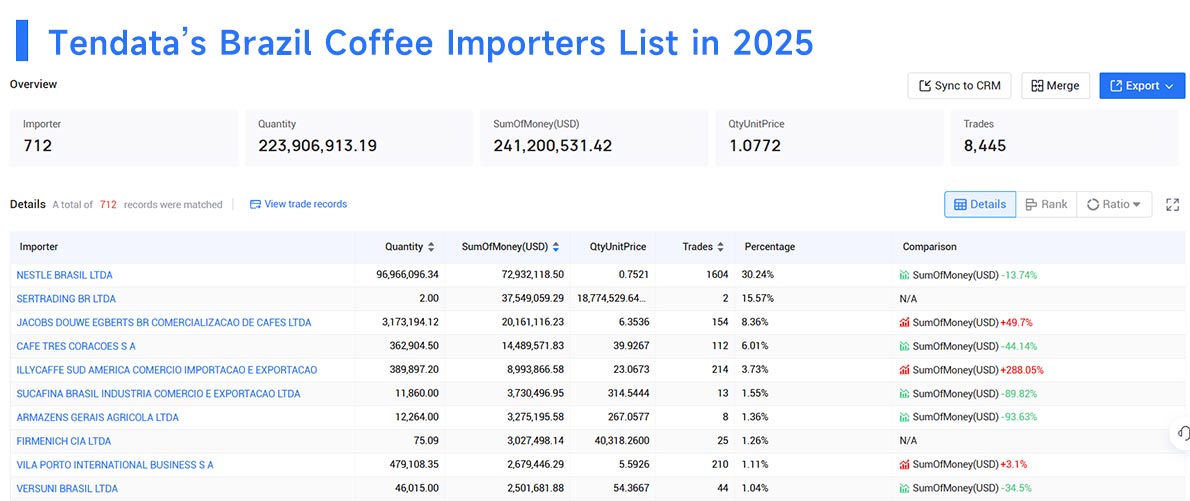
Task: Click comparison chart icon in ILLYCAFFE row
Action: tap(904, 370)
